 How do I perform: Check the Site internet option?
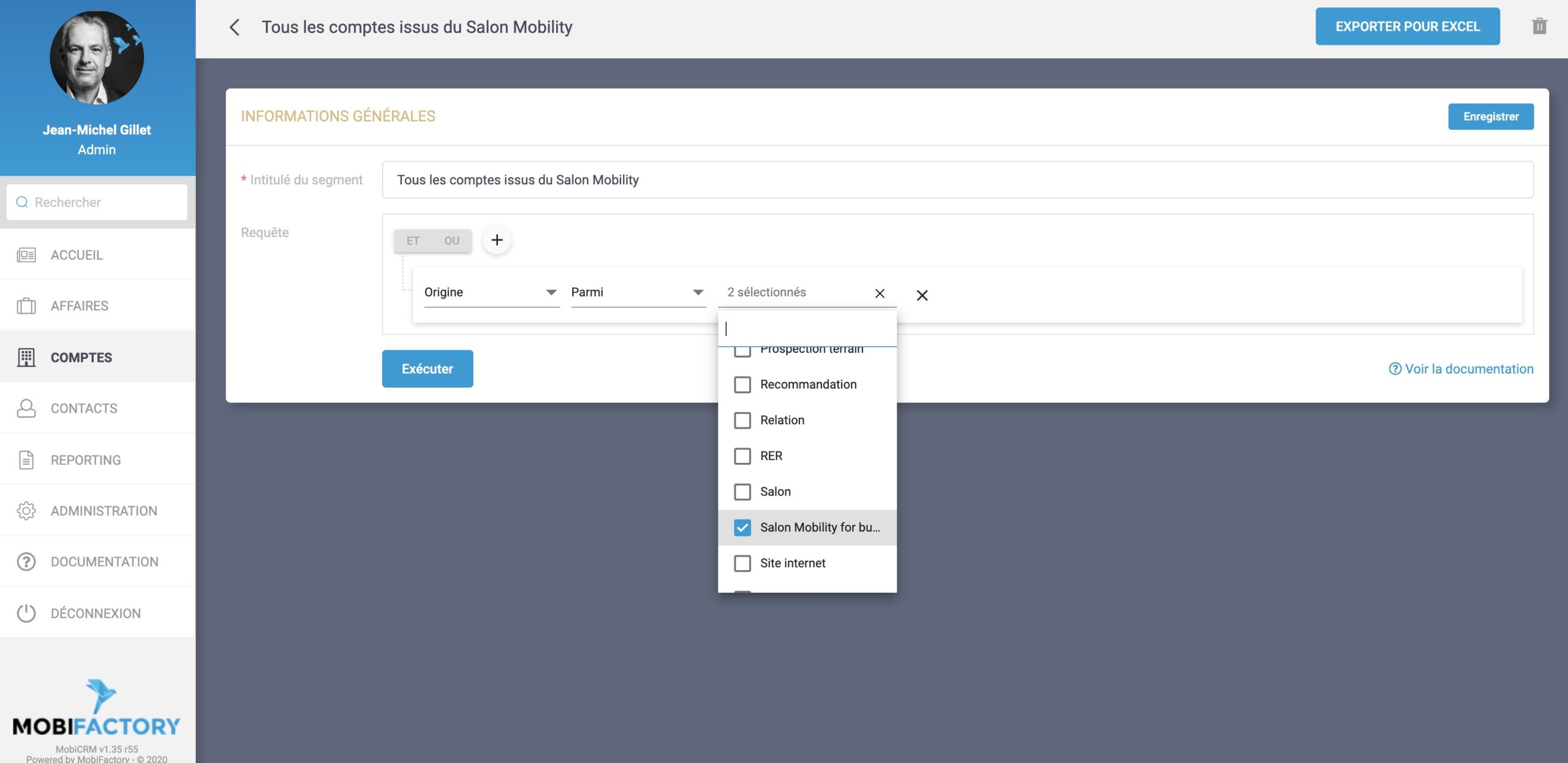pos(742,563)
